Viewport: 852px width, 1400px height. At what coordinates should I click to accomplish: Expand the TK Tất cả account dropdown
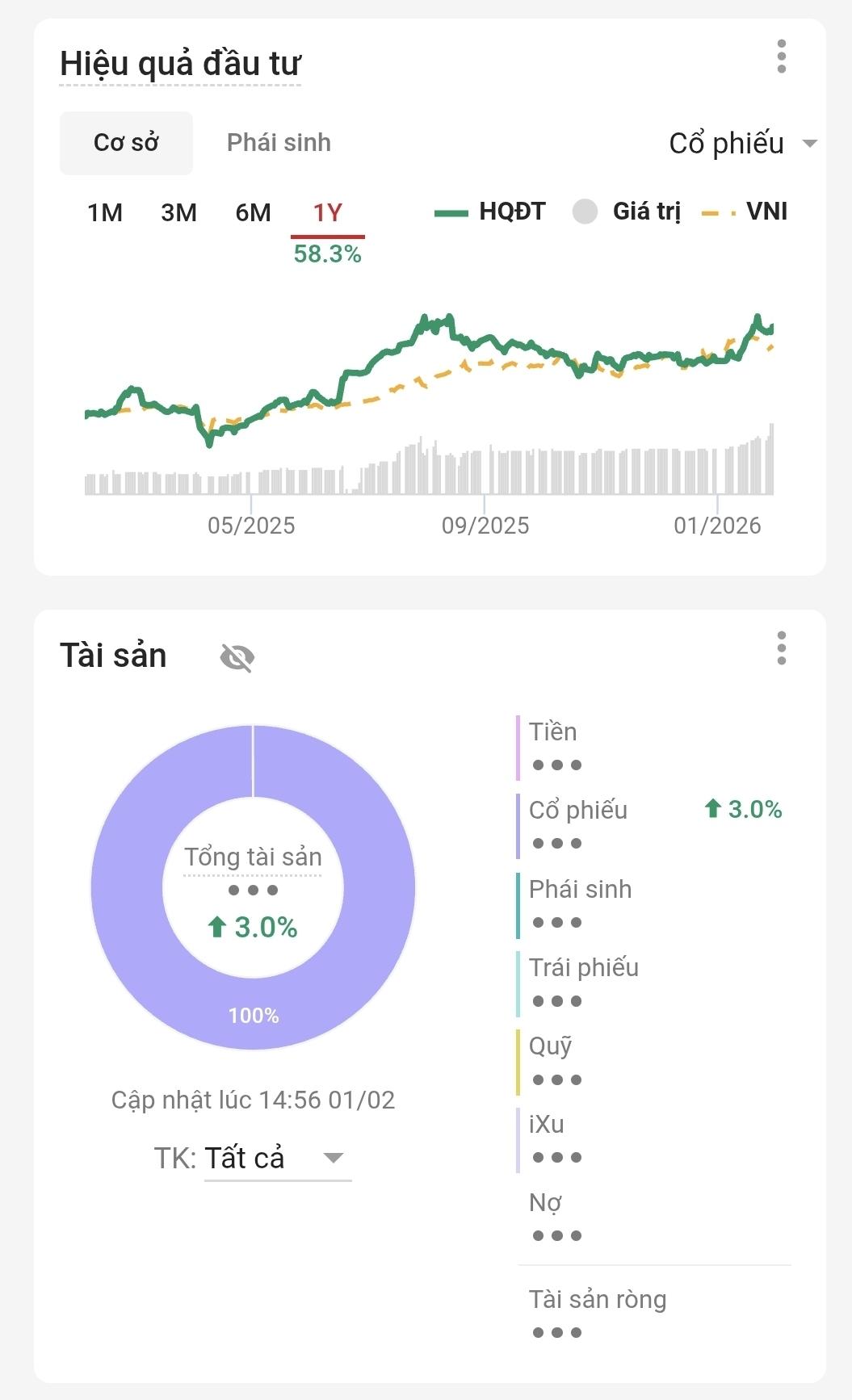[277, 1159]
